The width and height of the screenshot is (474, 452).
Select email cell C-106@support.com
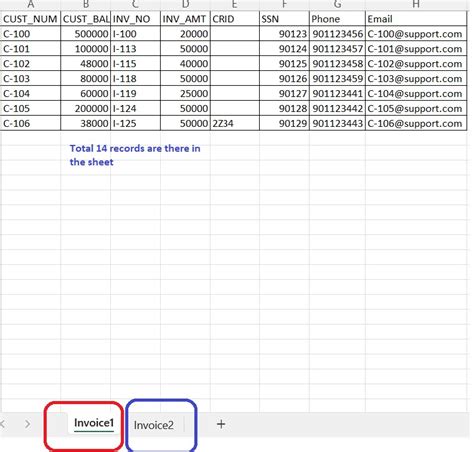(x=416, y=123)
